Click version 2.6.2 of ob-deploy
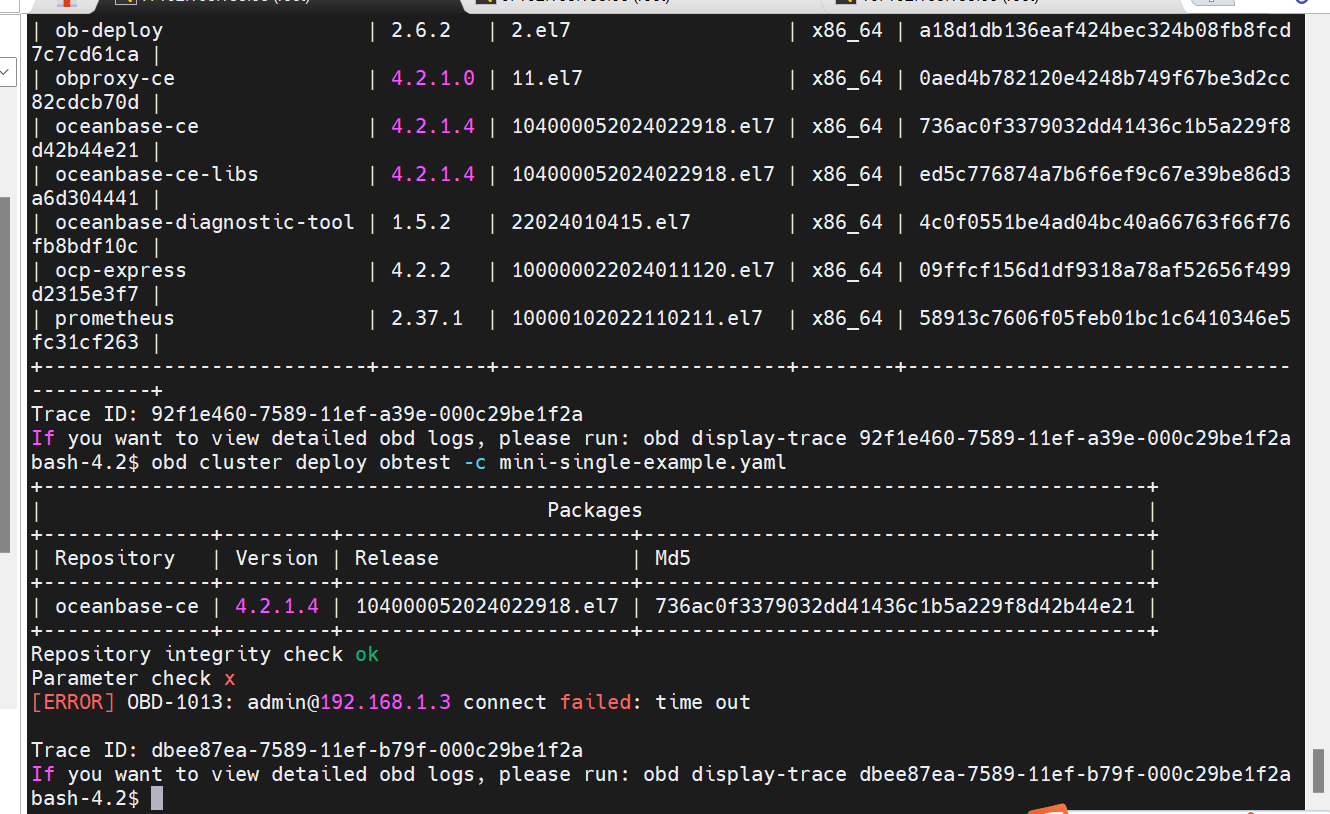 (420, 30)
